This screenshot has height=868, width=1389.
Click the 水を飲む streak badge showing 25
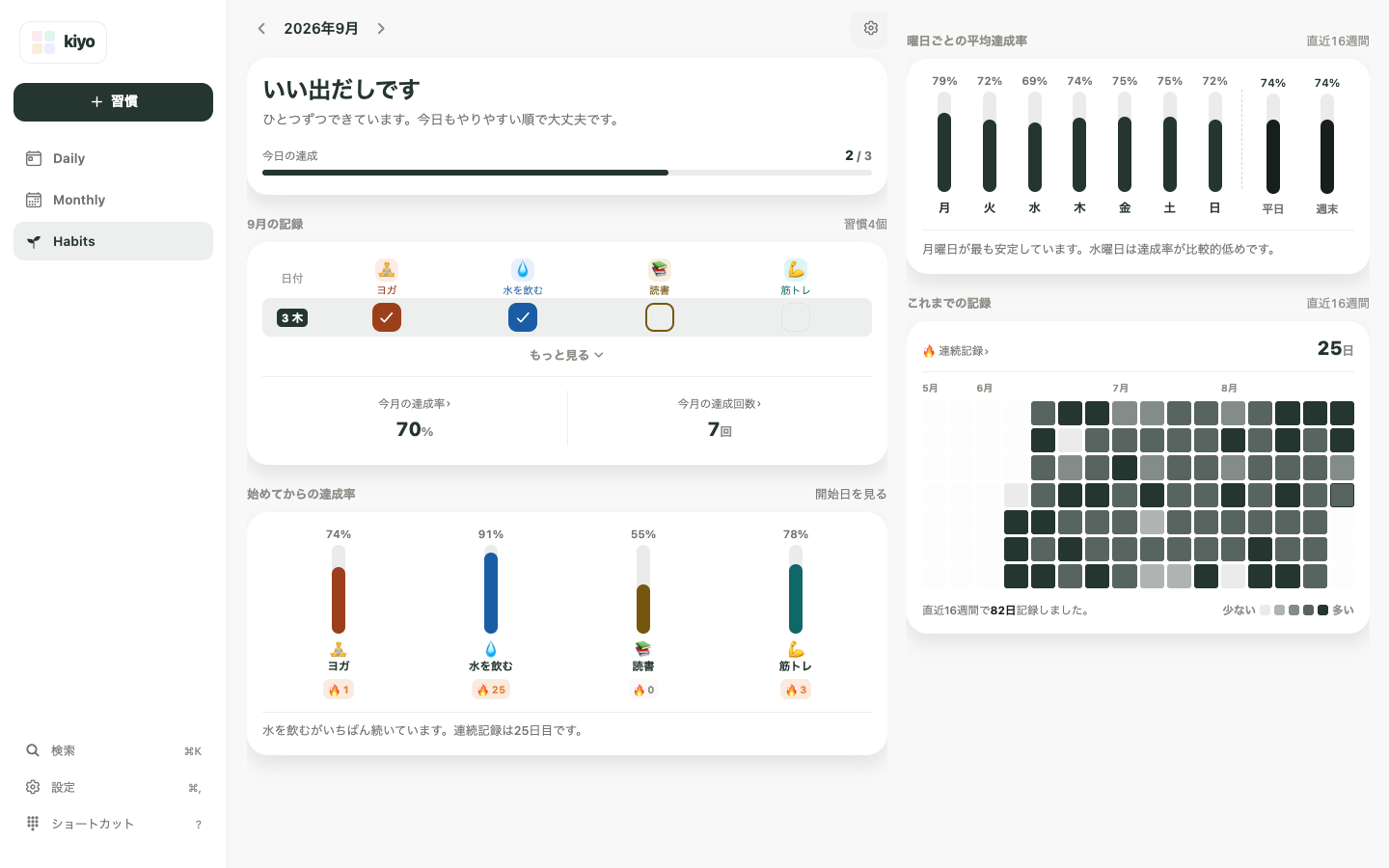pos(491,690)
